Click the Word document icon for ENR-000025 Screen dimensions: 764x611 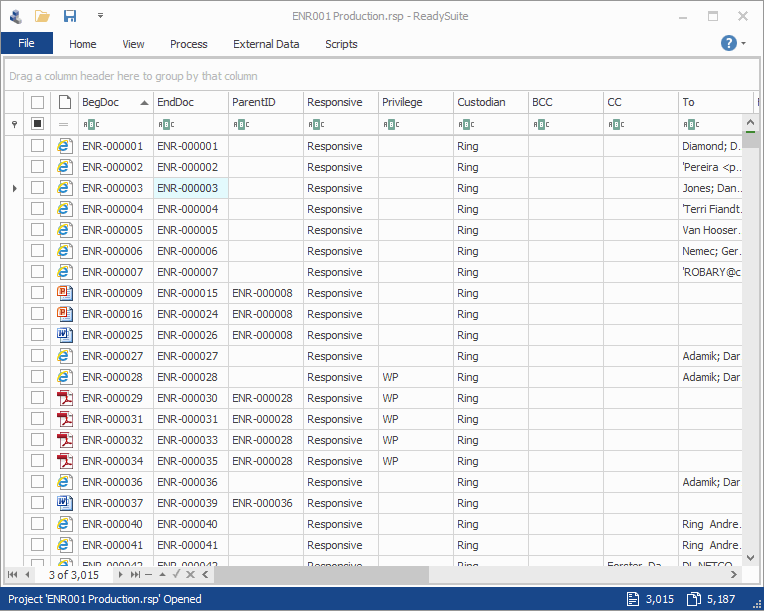coord(65,335)
